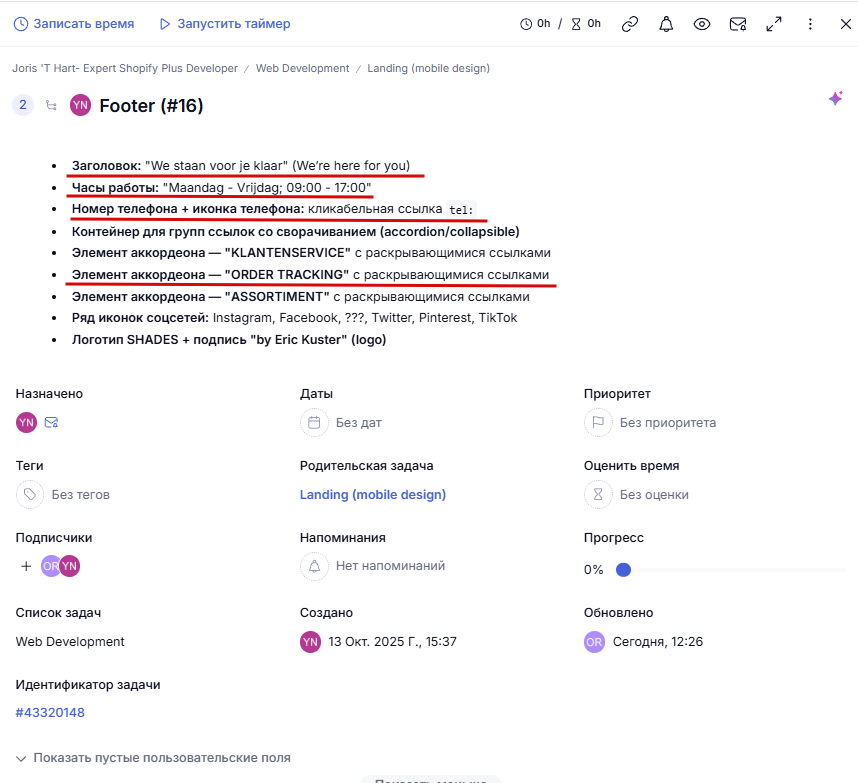
Task: Click "Записать время" button
Action: tap(71, 23)
